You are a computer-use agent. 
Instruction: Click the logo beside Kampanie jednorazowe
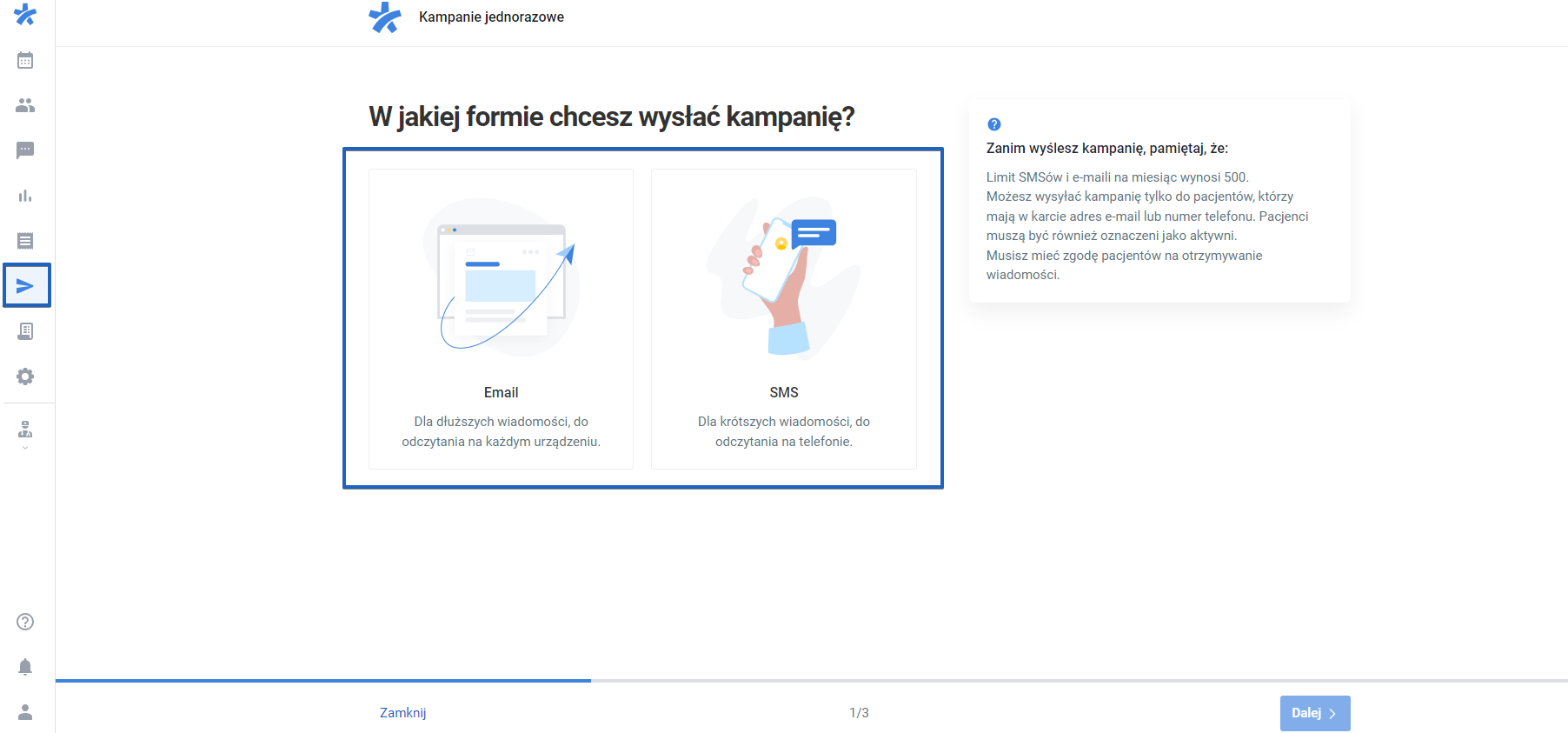385,17
